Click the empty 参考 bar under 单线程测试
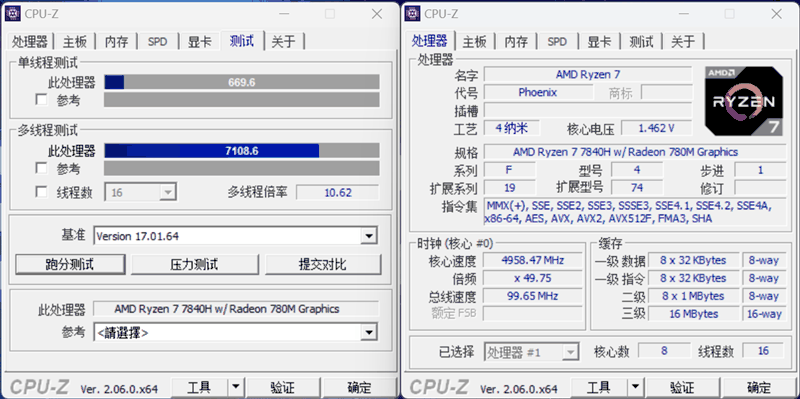The image size is (800, 399). [x=242, y=99]
